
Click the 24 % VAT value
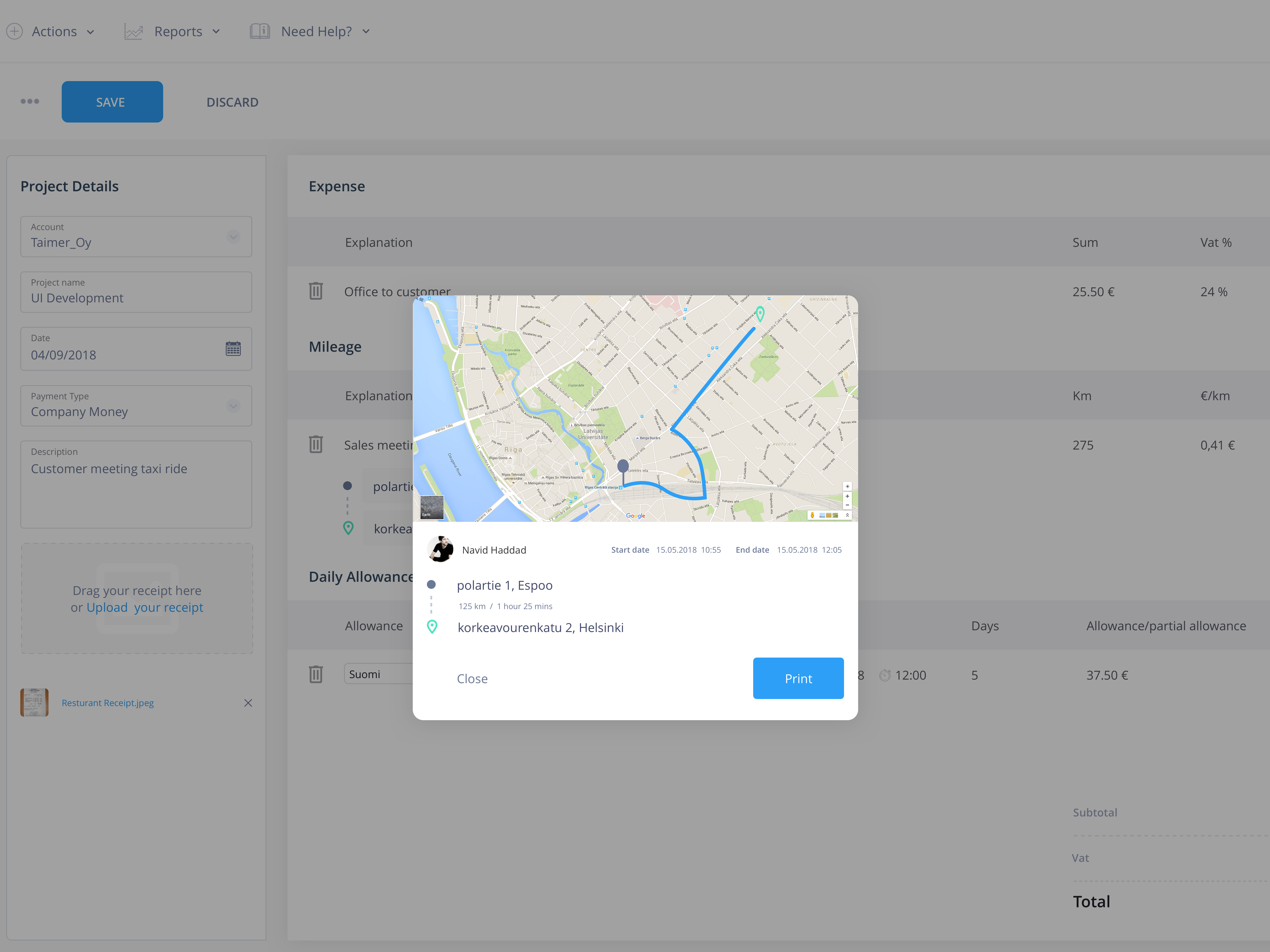tap(1214, 292)
